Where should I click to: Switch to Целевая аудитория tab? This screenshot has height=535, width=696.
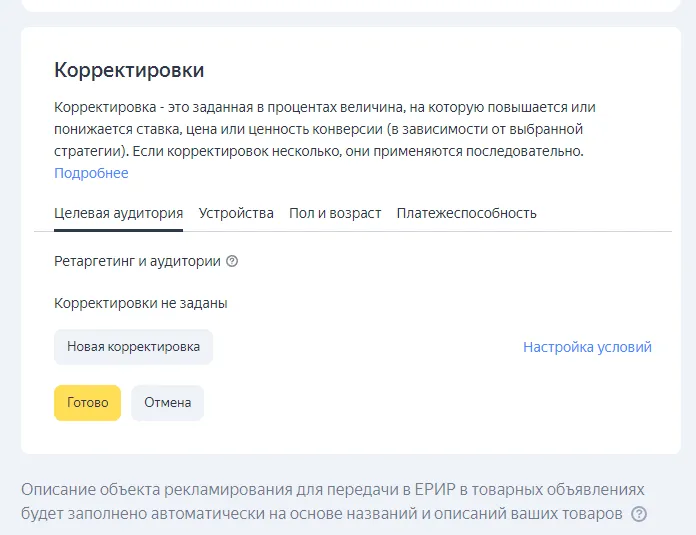point(119,214)
